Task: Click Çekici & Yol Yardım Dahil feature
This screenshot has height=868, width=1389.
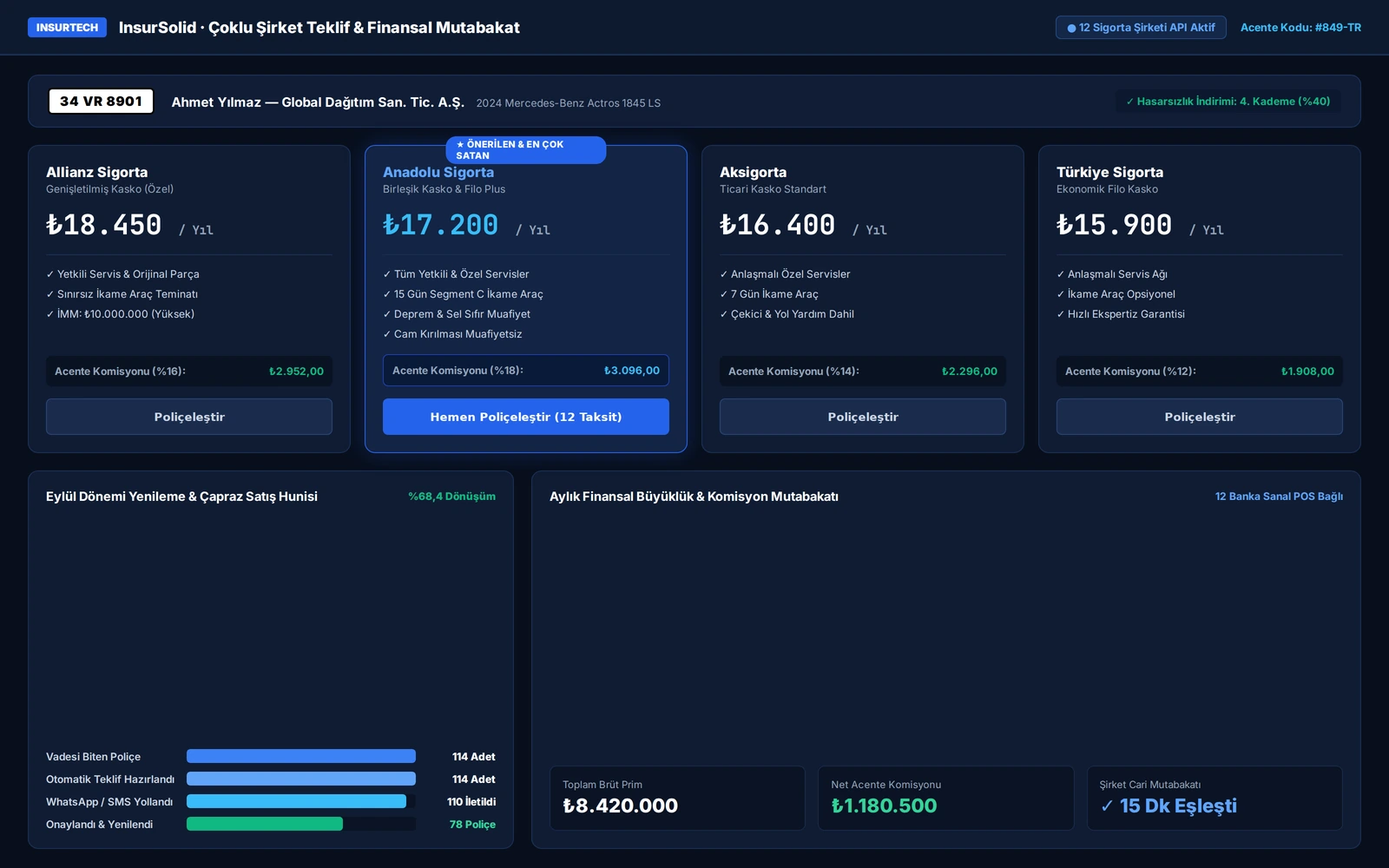Action: 787,314
